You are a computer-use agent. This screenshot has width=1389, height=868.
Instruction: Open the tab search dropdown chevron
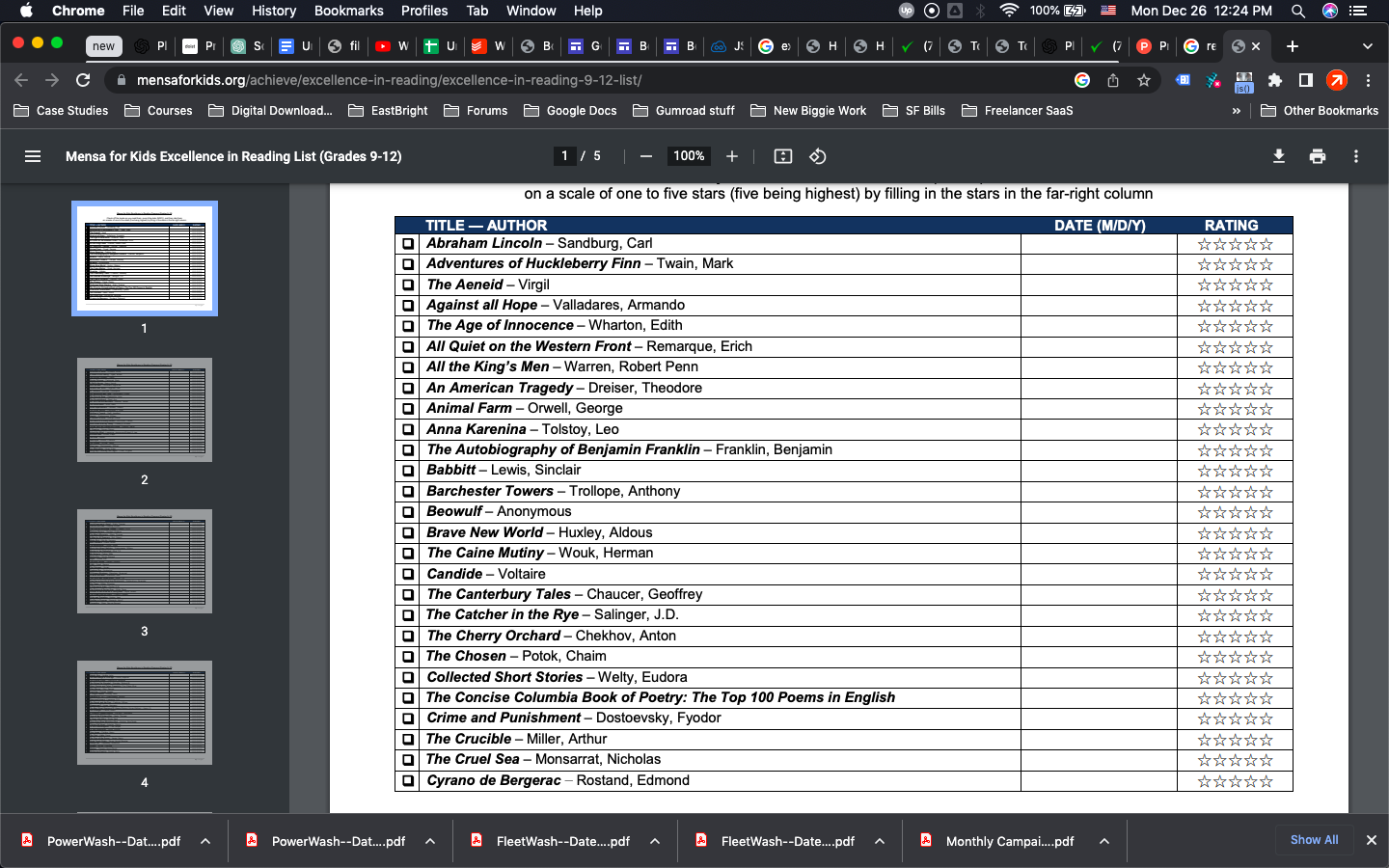[x=1367, y=46]
